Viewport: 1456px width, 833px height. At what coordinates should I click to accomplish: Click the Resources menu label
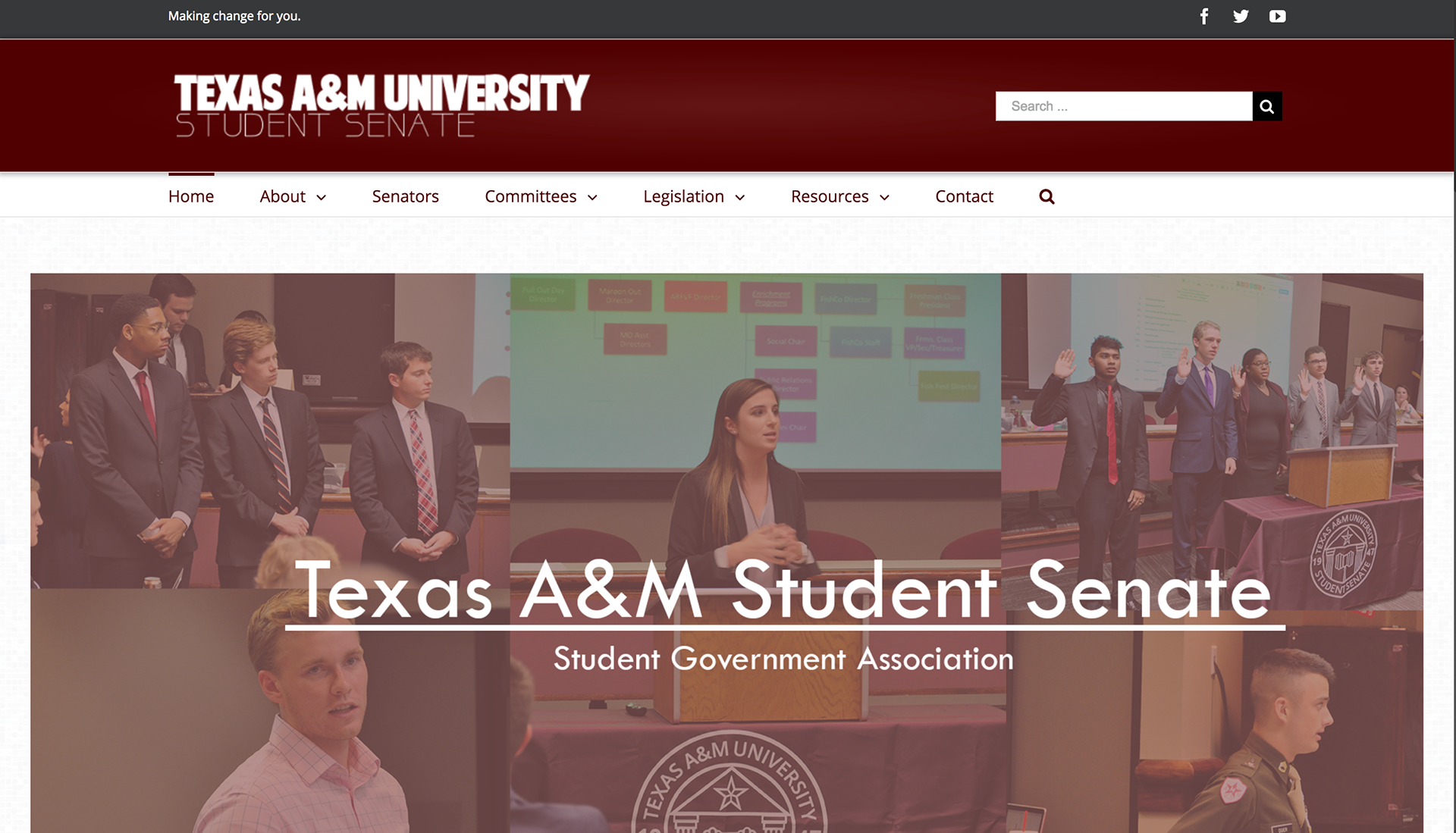(x=830, y=196)
